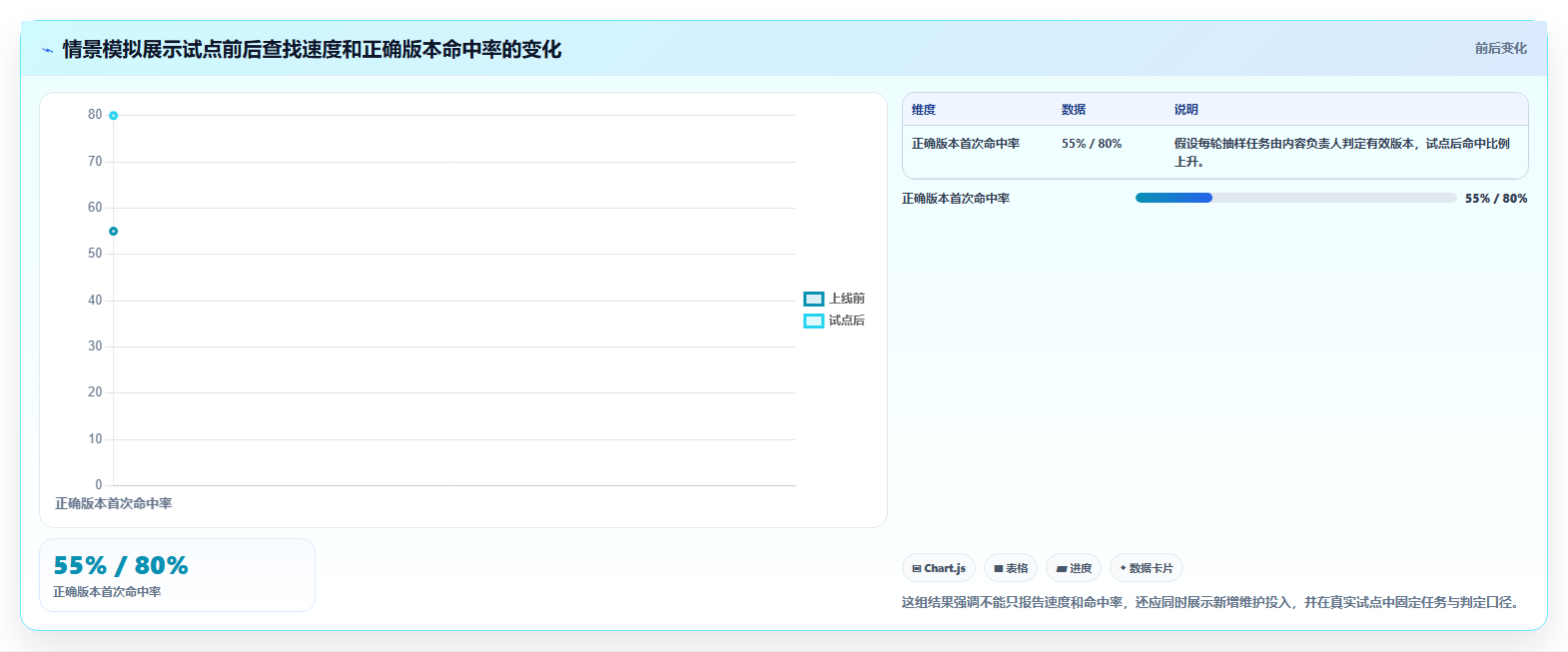Click the description cell starting 假设每轮抽样任务

[x=1342, y=153]
